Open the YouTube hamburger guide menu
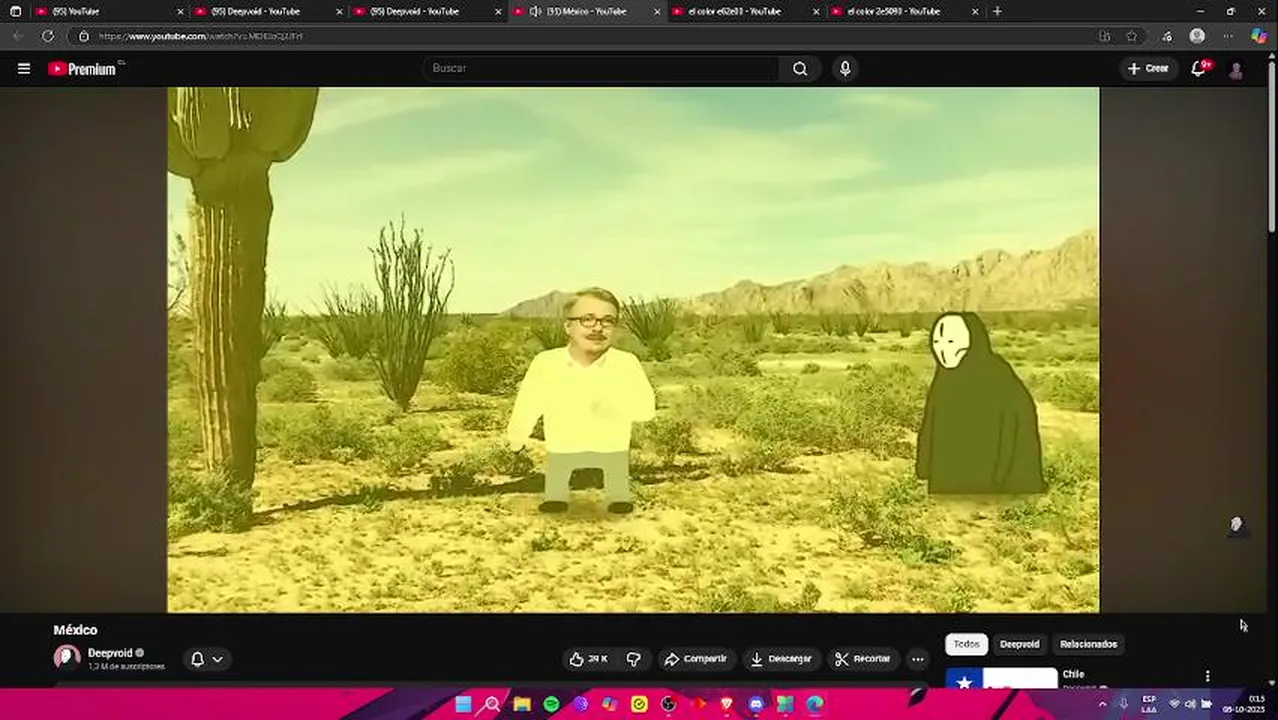The height and width of the screenshot is (720, 1278). [24, 68]
